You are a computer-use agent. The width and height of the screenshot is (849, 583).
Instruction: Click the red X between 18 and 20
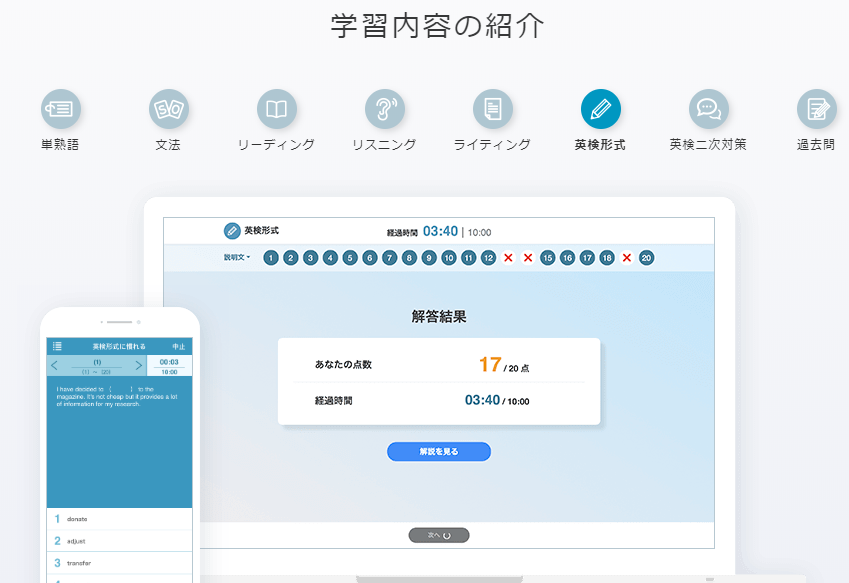626,258
